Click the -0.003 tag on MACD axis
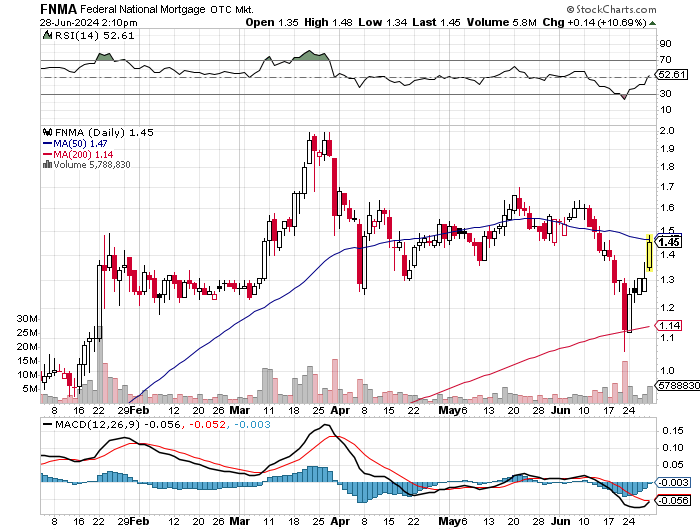700x530 pixels. tap(673, 482)
